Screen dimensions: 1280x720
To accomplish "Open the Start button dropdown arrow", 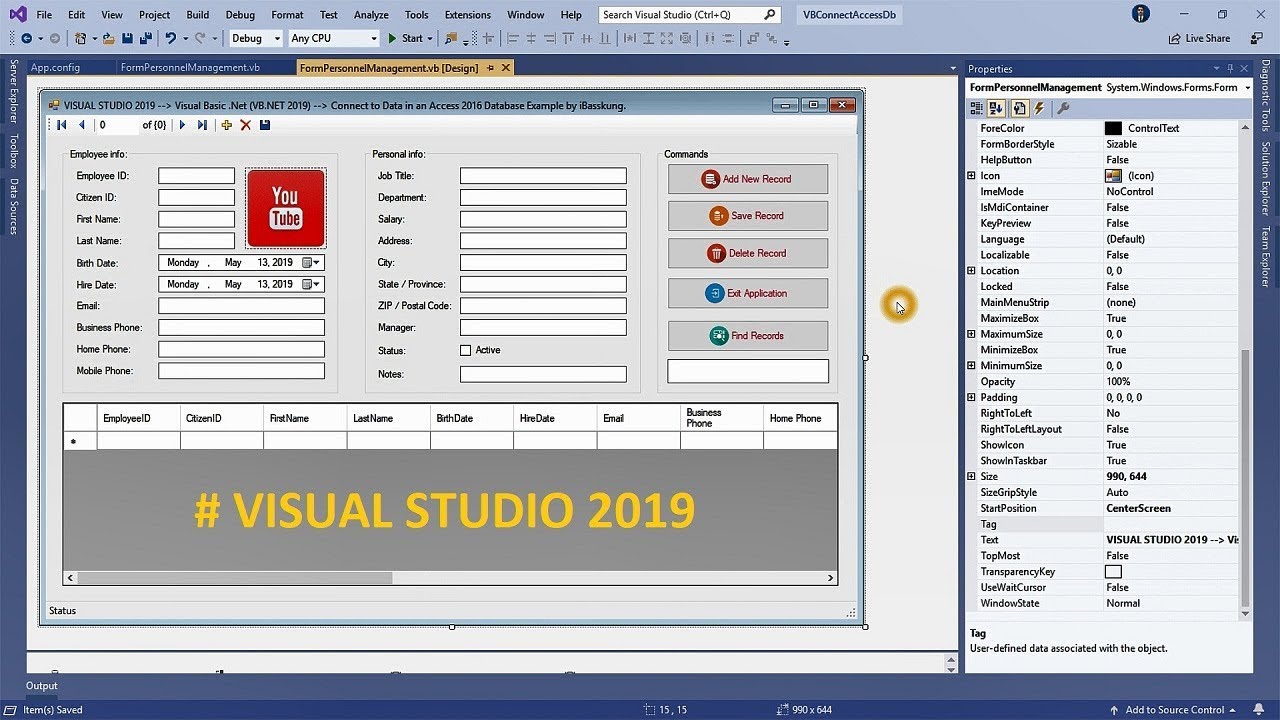I will coord(430,38).
